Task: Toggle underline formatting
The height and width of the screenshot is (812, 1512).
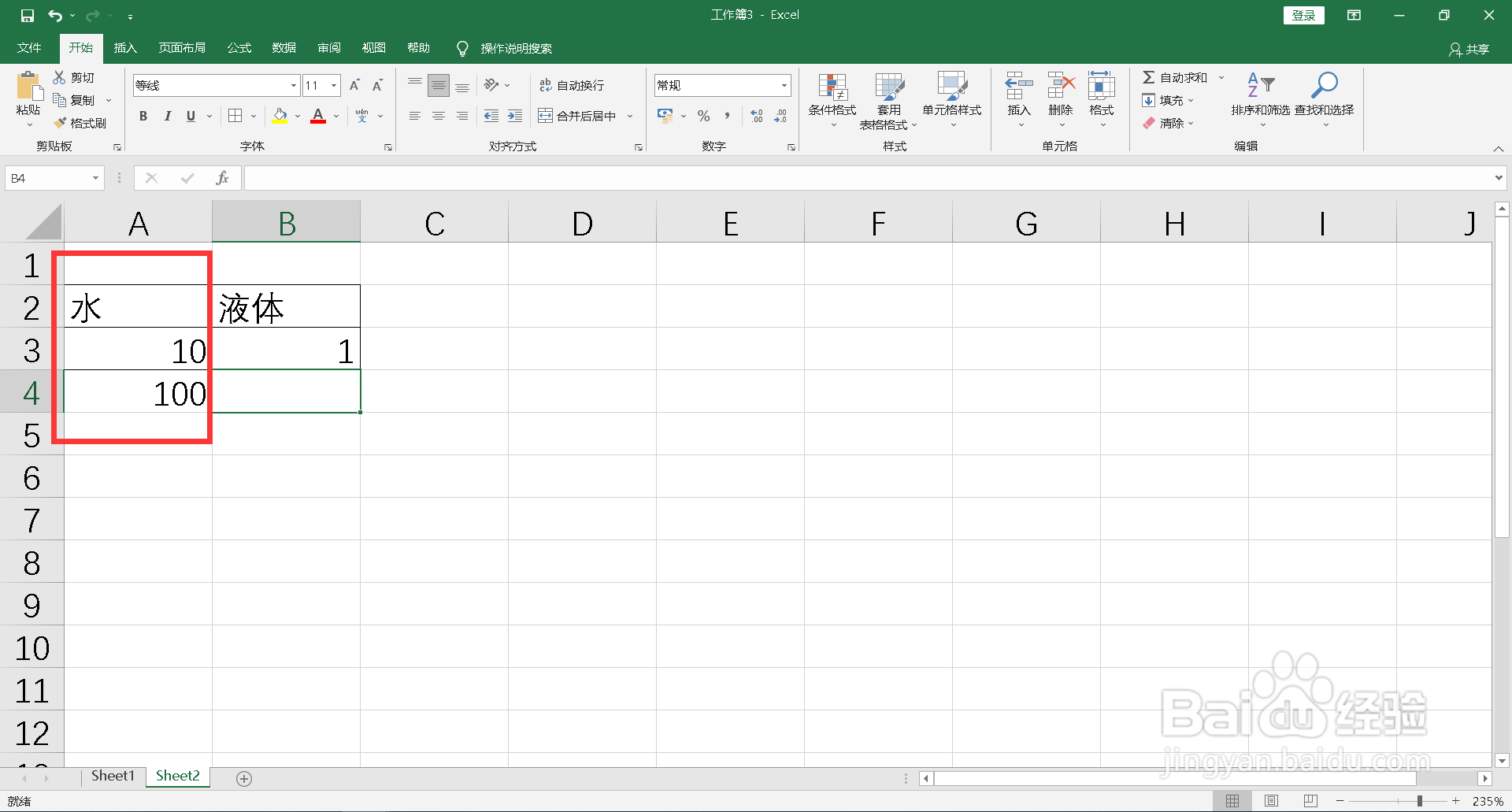Action: (191, 116)
